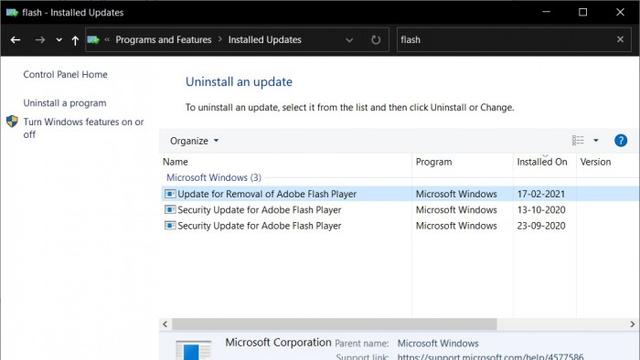Select Security Update dated 23-09-2020
Screen dimensions: 640x360
pyautogui.click(x=400, y=226)
